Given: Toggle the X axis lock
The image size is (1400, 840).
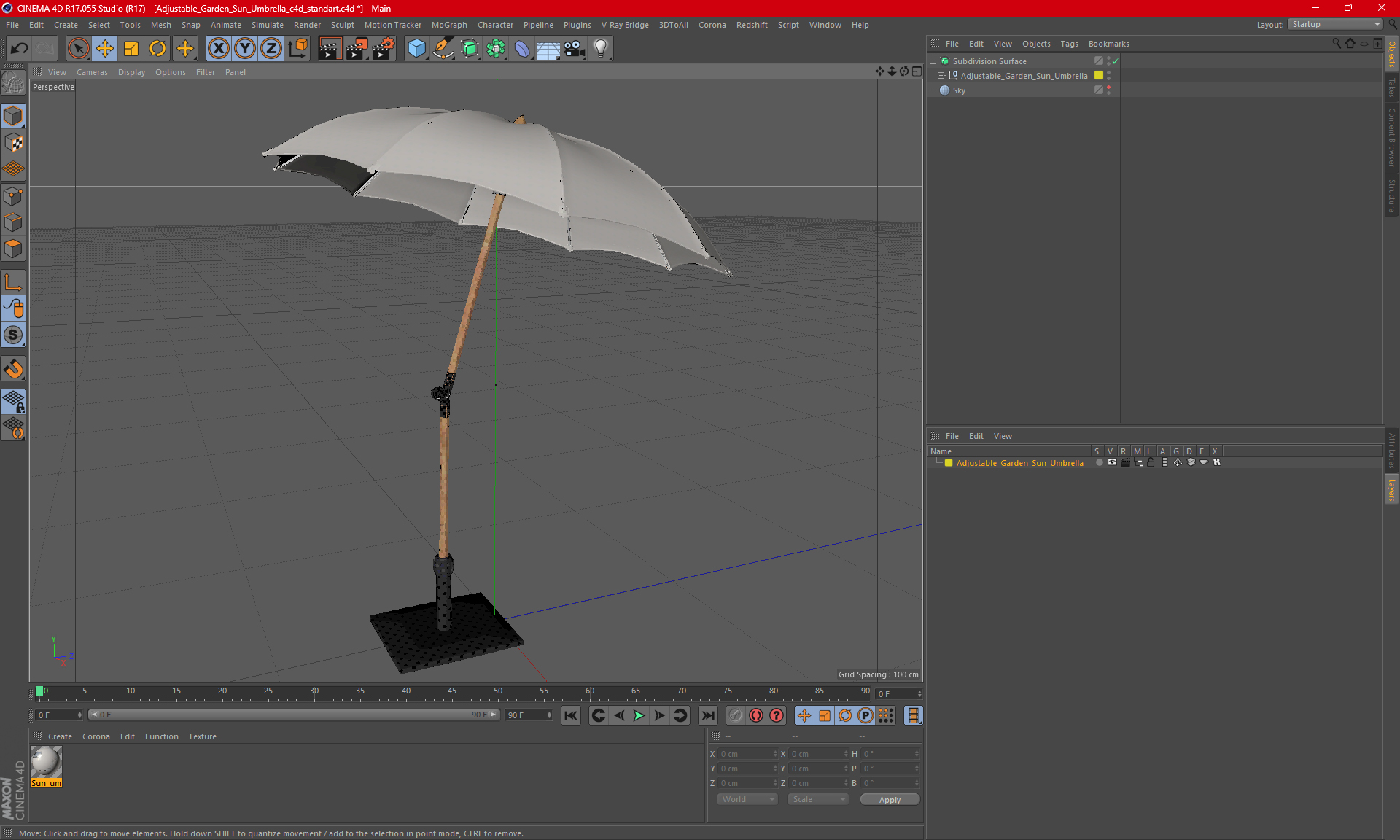Looking at the screenshot, I should 218,49.
